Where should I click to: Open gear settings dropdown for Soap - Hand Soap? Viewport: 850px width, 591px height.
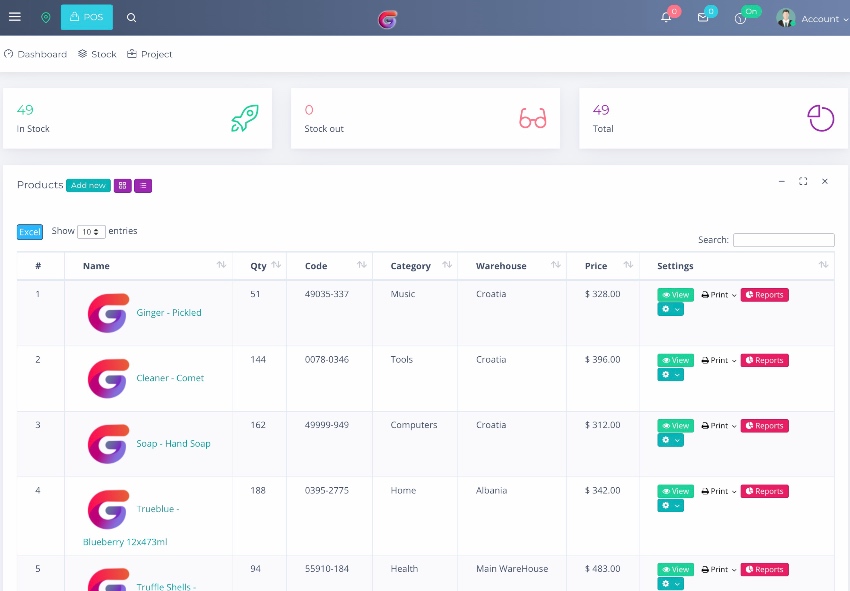[671, 440]
